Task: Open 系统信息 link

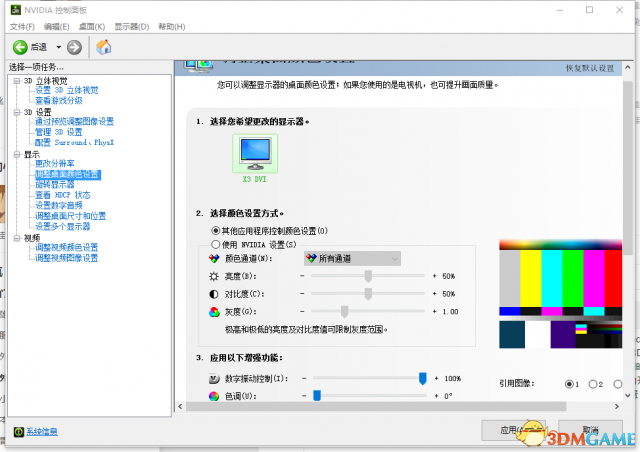Action: click(x=42, y=432)
